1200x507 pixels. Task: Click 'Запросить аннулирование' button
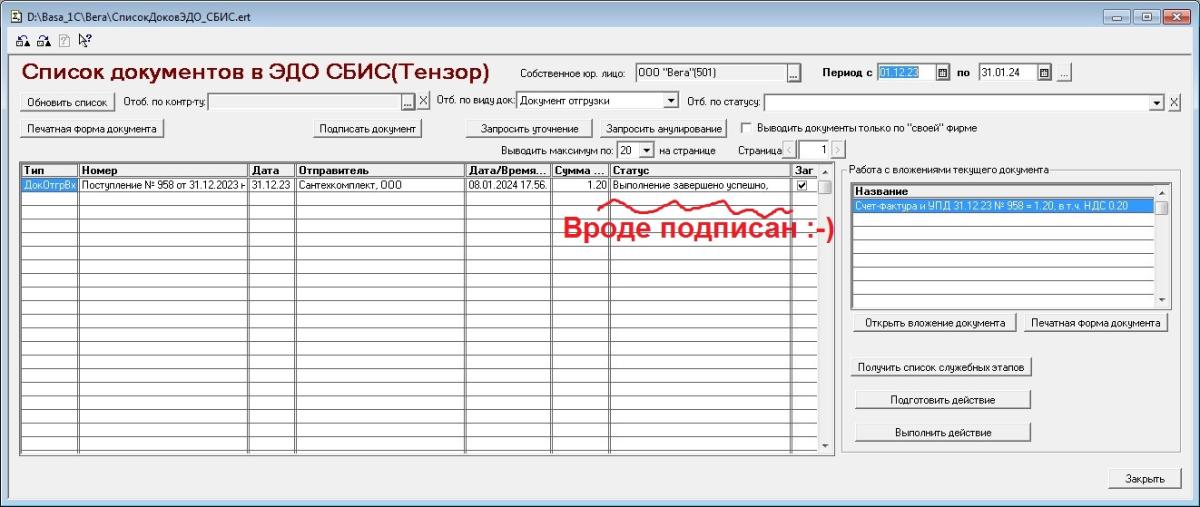[663, 129]
